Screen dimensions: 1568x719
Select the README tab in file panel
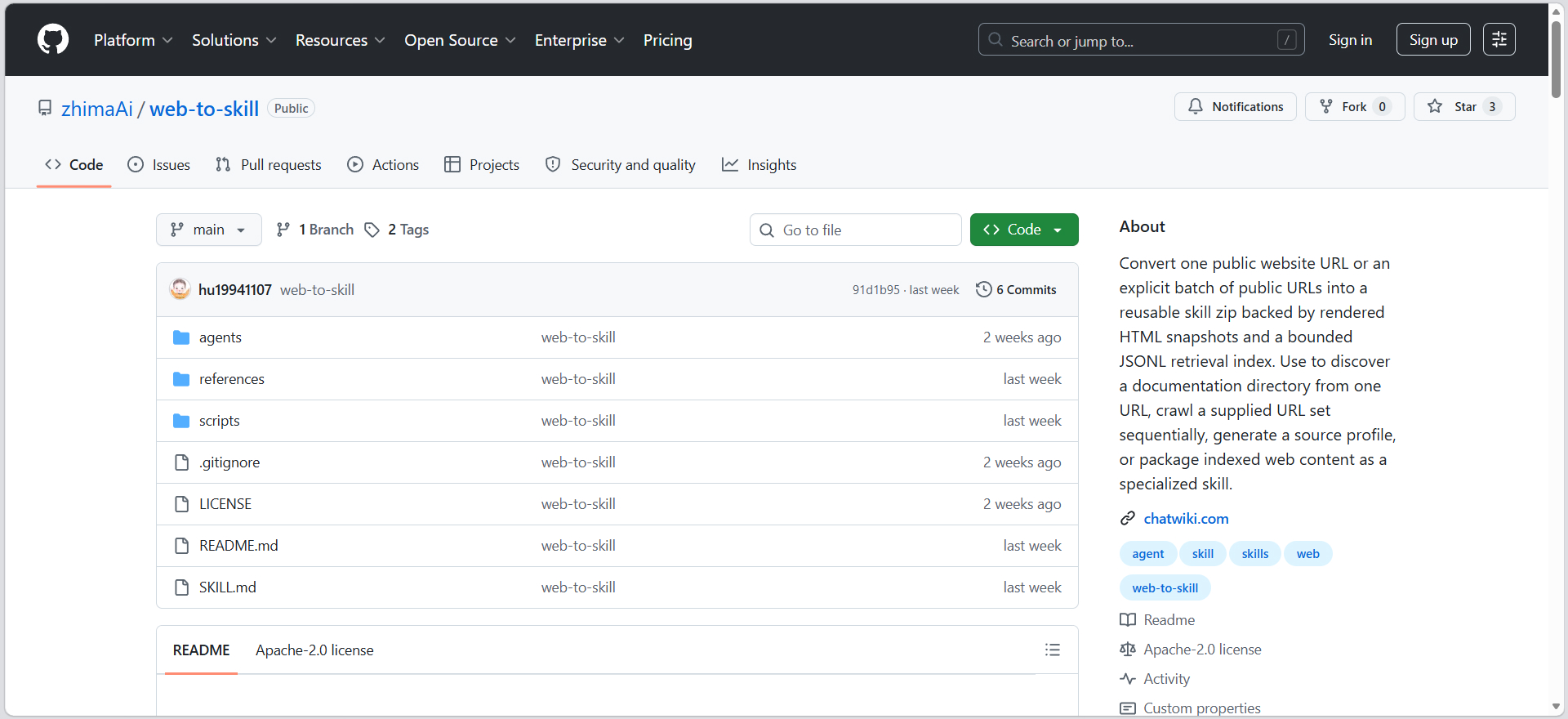[201, 650]
